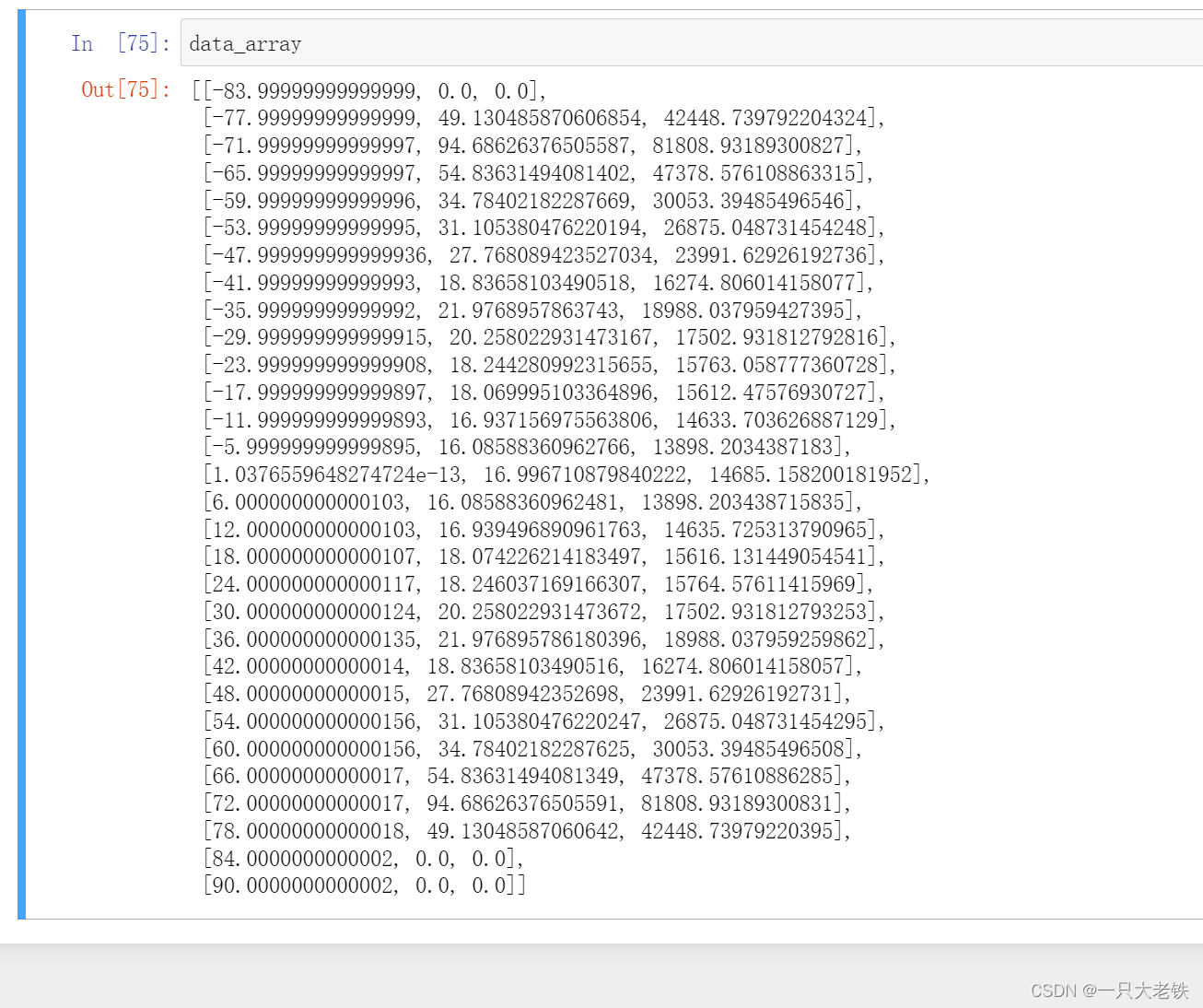This screenshot has width=1203, height=1008.
Task: Select the row starting with -35.99999999999992
Action: point(533,311)
